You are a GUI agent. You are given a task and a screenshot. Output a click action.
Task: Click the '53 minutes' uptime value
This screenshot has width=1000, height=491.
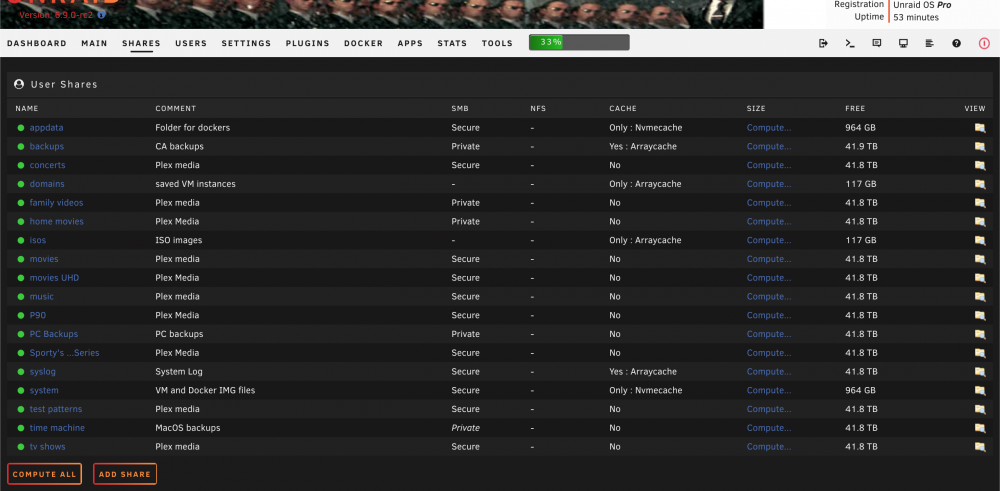tap(916, 18)
